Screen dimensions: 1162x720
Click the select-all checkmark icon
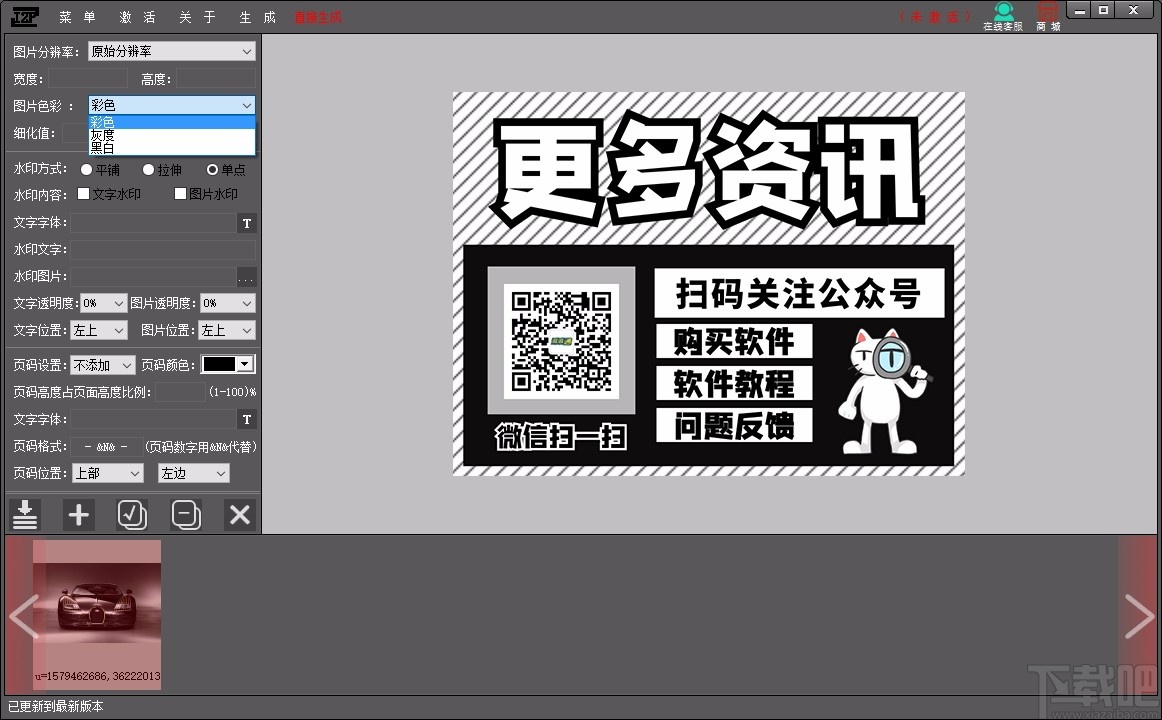click(x=132, y=515)
